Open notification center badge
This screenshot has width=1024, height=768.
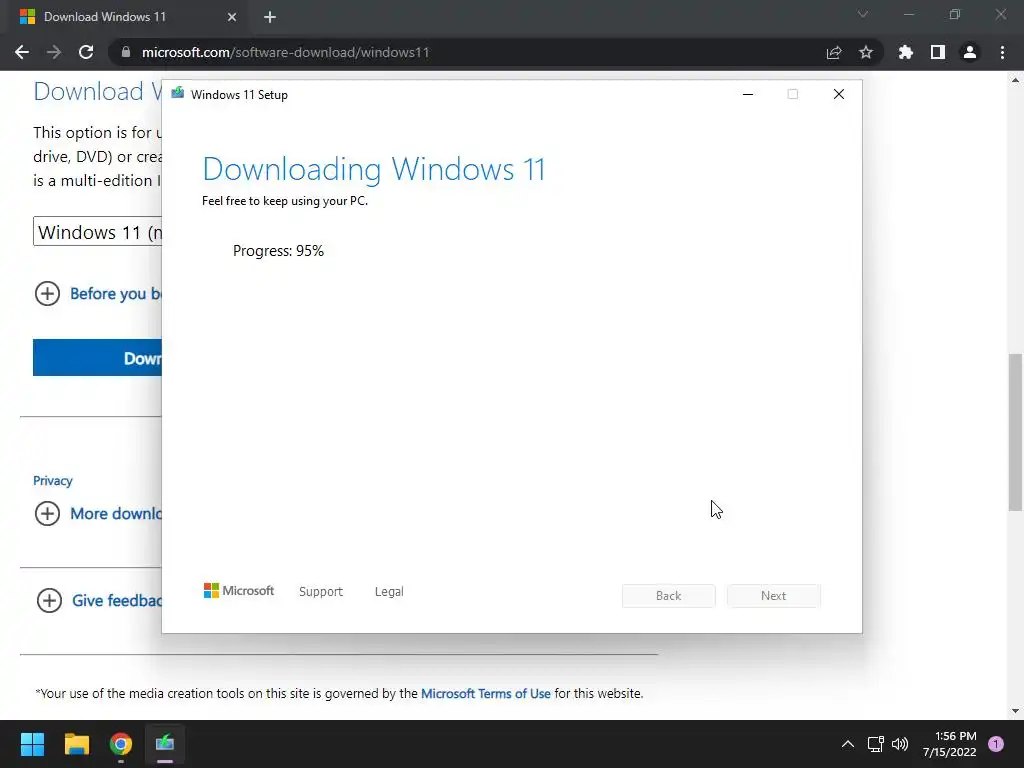pyautogui.click(x=996, y=744)
